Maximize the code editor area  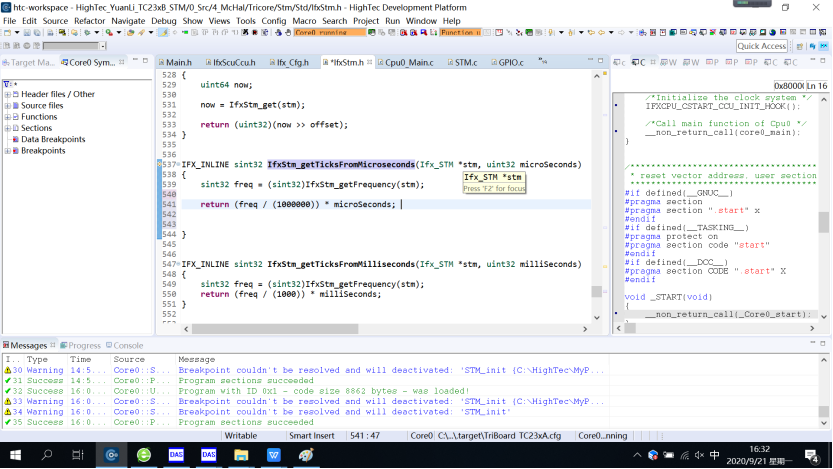point(601,61)
